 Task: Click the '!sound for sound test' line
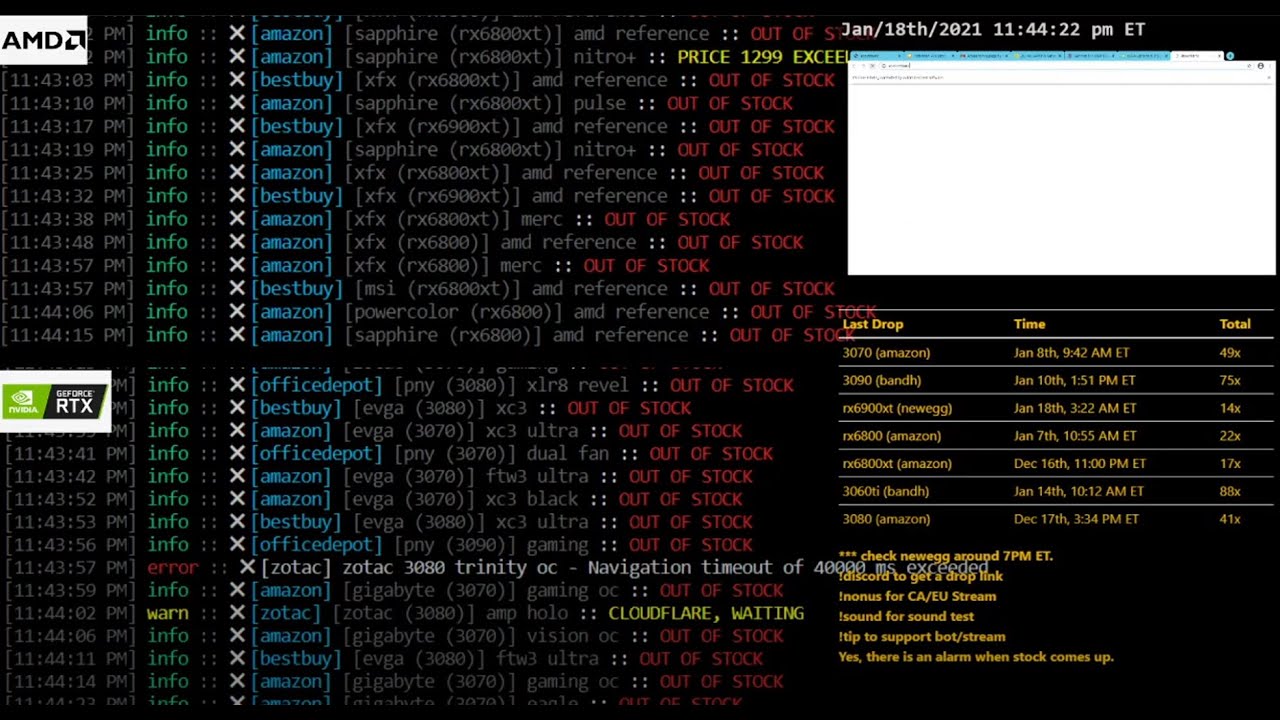907,616
